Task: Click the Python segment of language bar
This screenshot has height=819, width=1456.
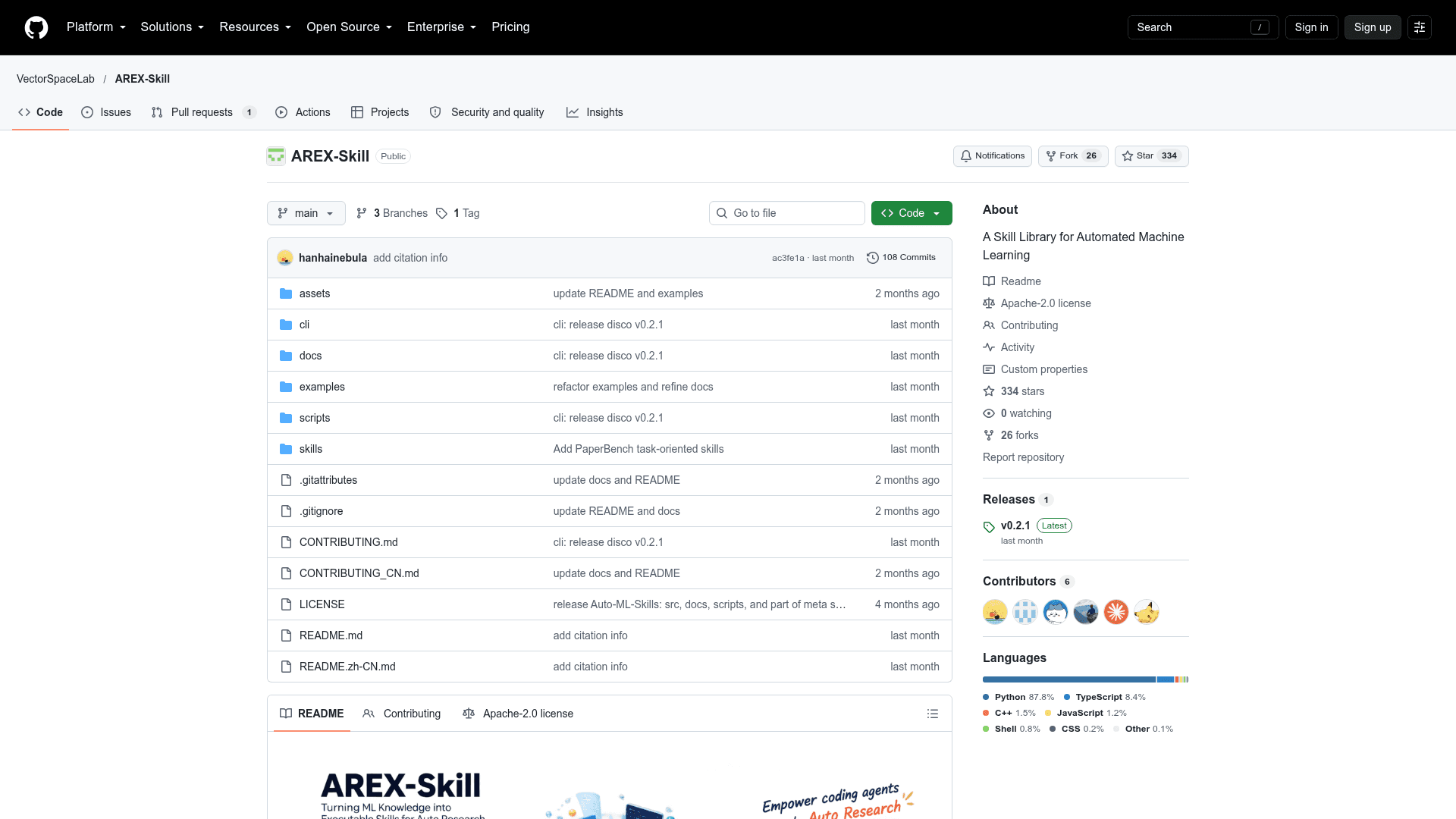Action: pyautogui.click(x=1069, y=679)
